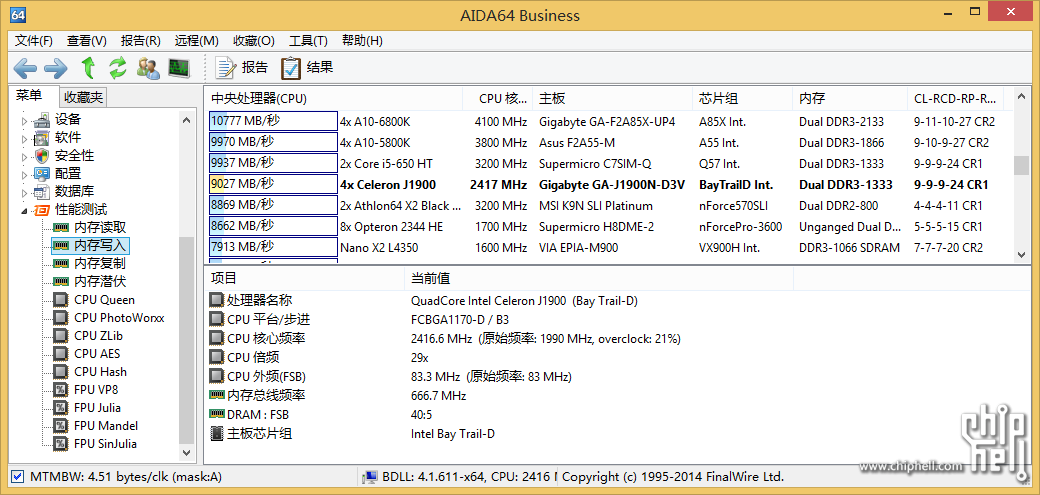Expand the 数据库 tree node arrow
The height and width of the screenshot is (495, 1040).
coord(25,192)
